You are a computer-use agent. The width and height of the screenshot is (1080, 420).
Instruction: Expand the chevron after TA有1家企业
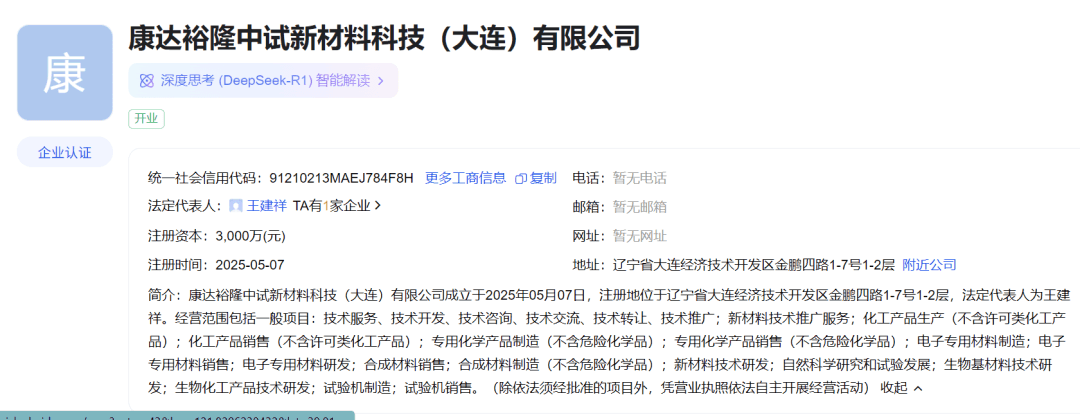click(x=378, y=206)
